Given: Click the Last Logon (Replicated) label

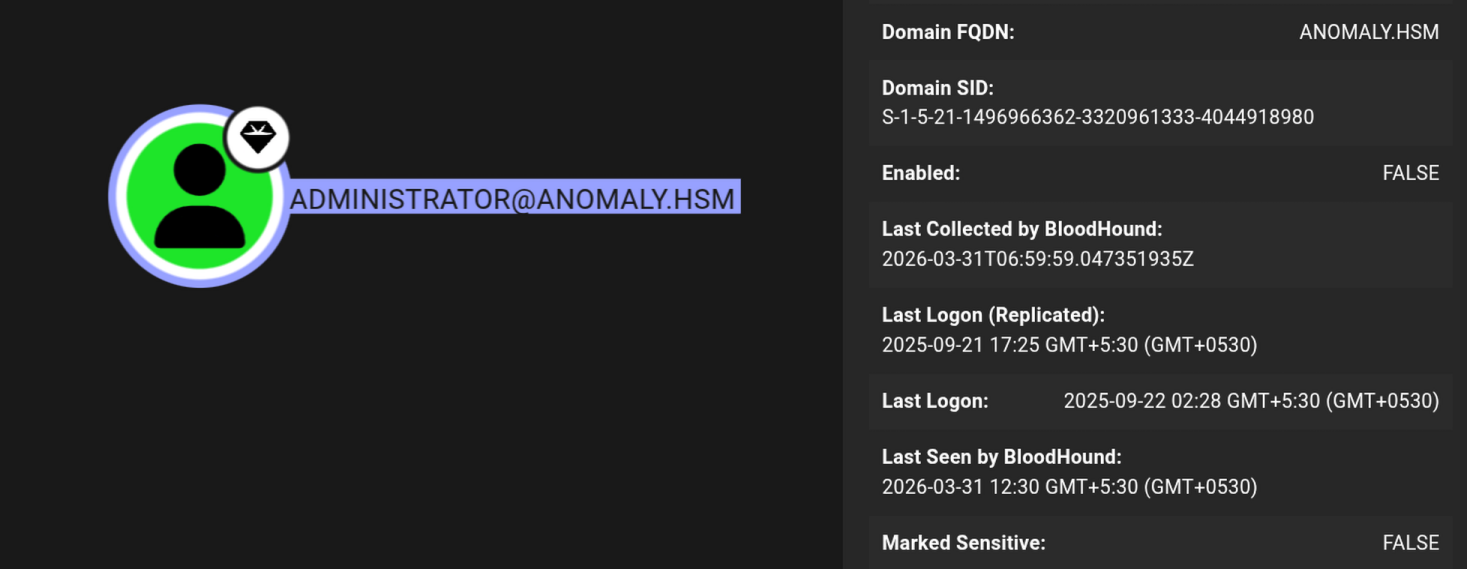Looking at the screenshot, I should point(993,315).
